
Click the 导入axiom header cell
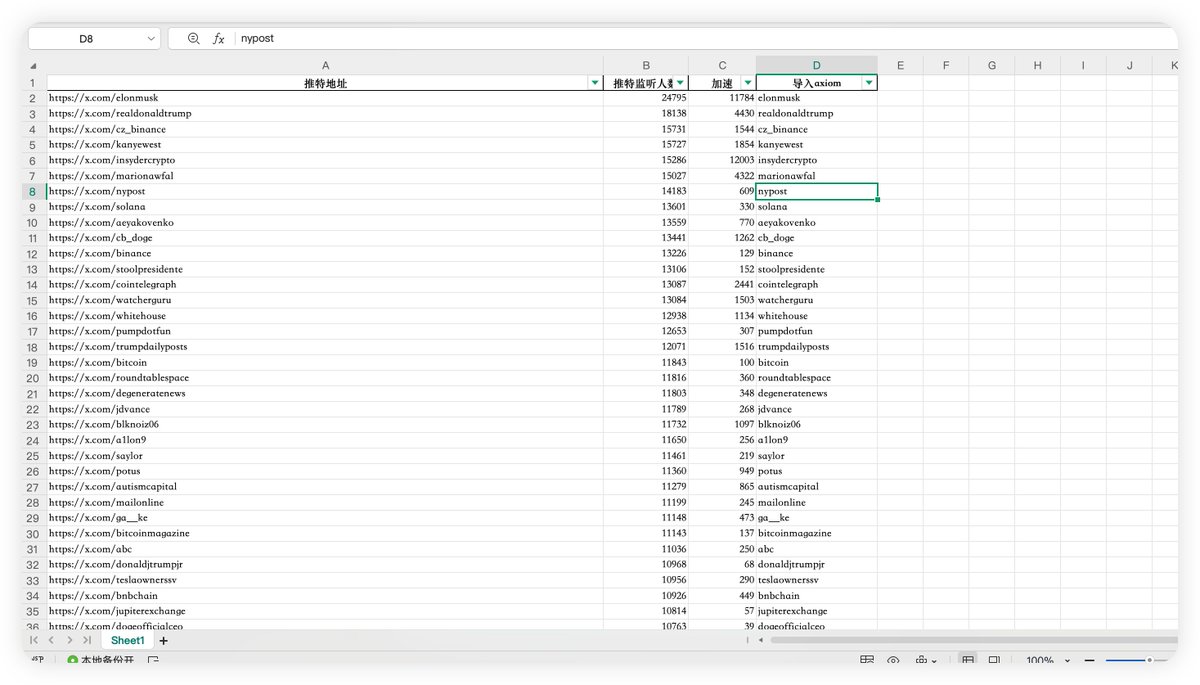pos(816,83)
